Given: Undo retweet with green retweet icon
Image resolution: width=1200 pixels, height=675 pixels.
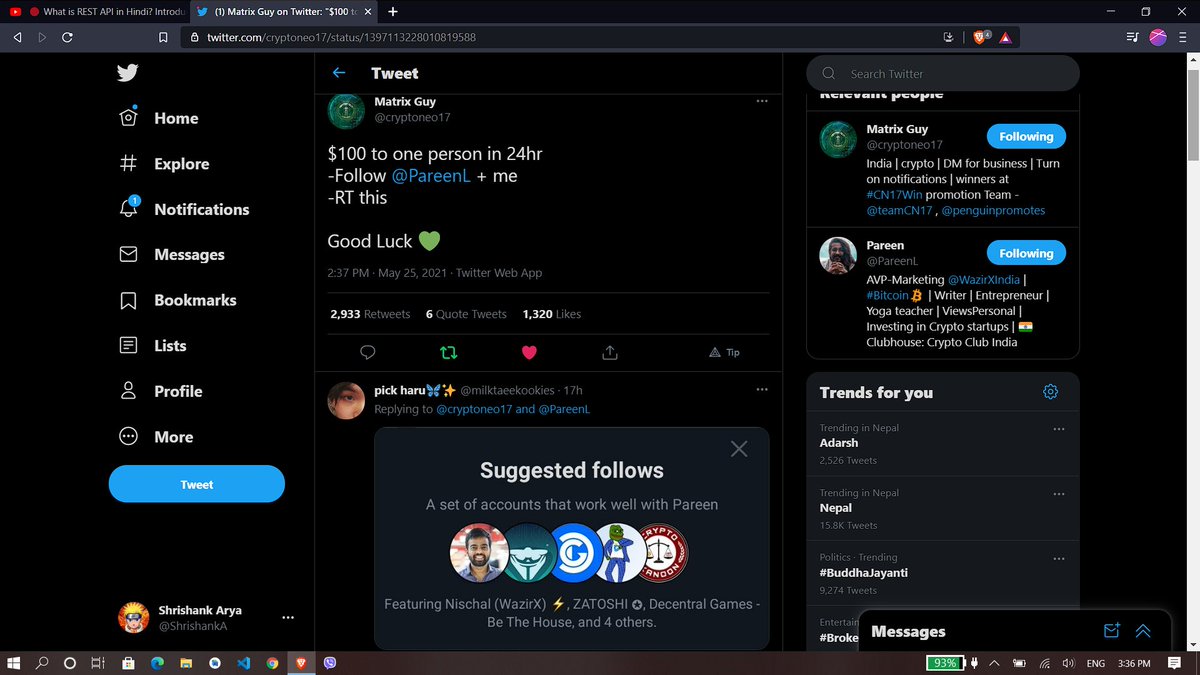Looking at the screenshot, I should pyautogui.click(x=449, y=352).
